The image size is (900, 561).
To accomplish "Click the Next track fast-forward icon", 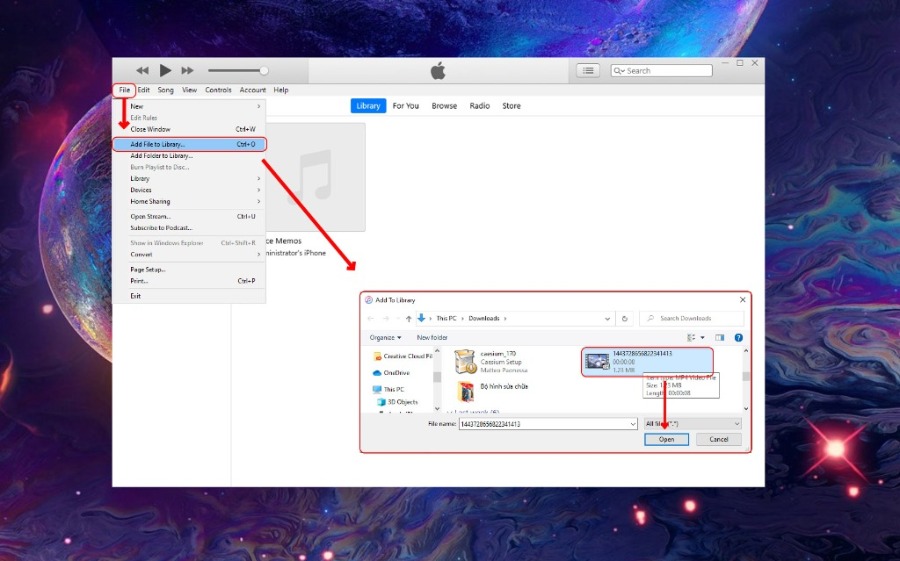I will tap(187, 71).
